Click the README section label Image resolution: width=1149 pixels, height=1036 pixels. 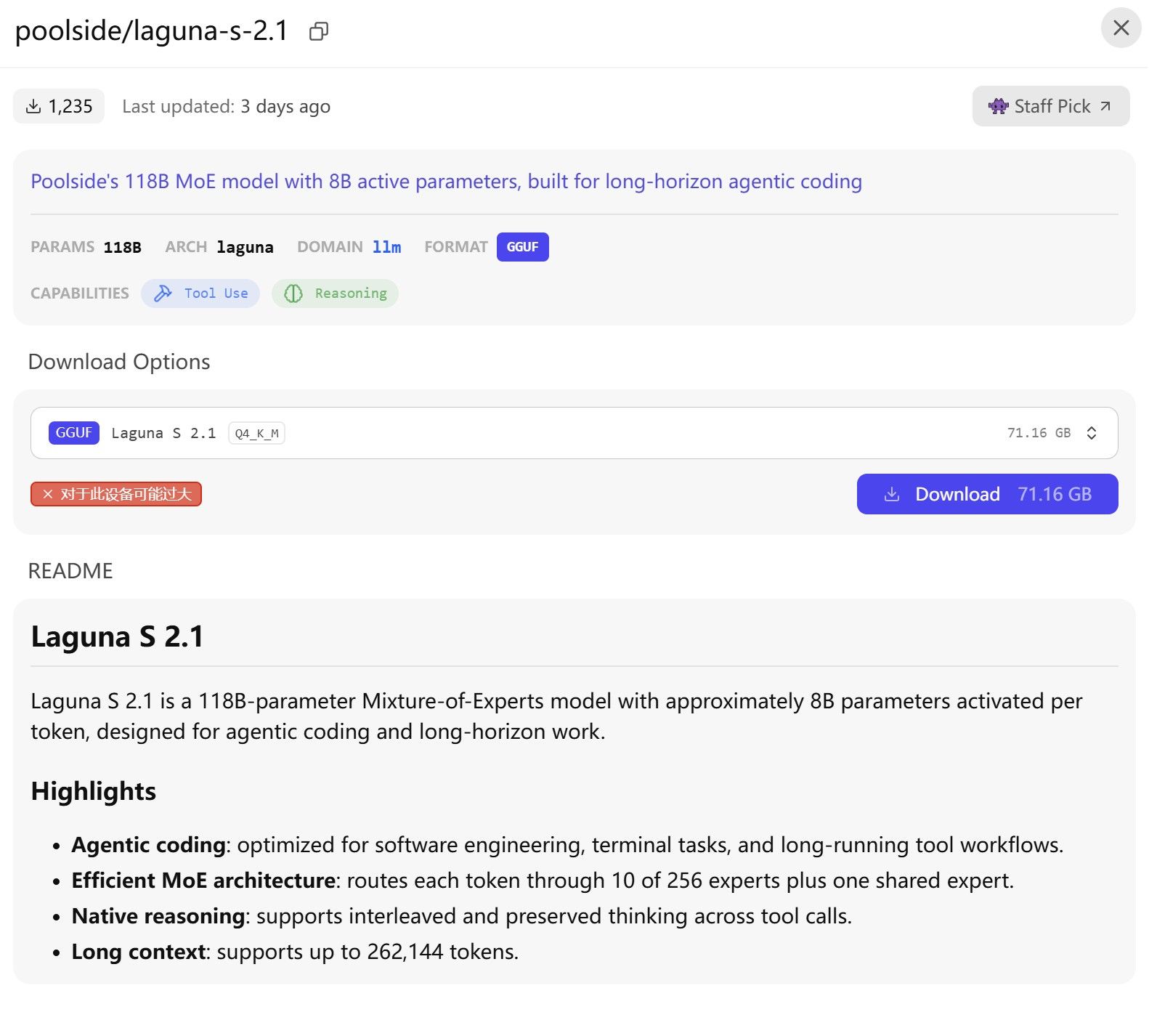(x=70, y=571)
